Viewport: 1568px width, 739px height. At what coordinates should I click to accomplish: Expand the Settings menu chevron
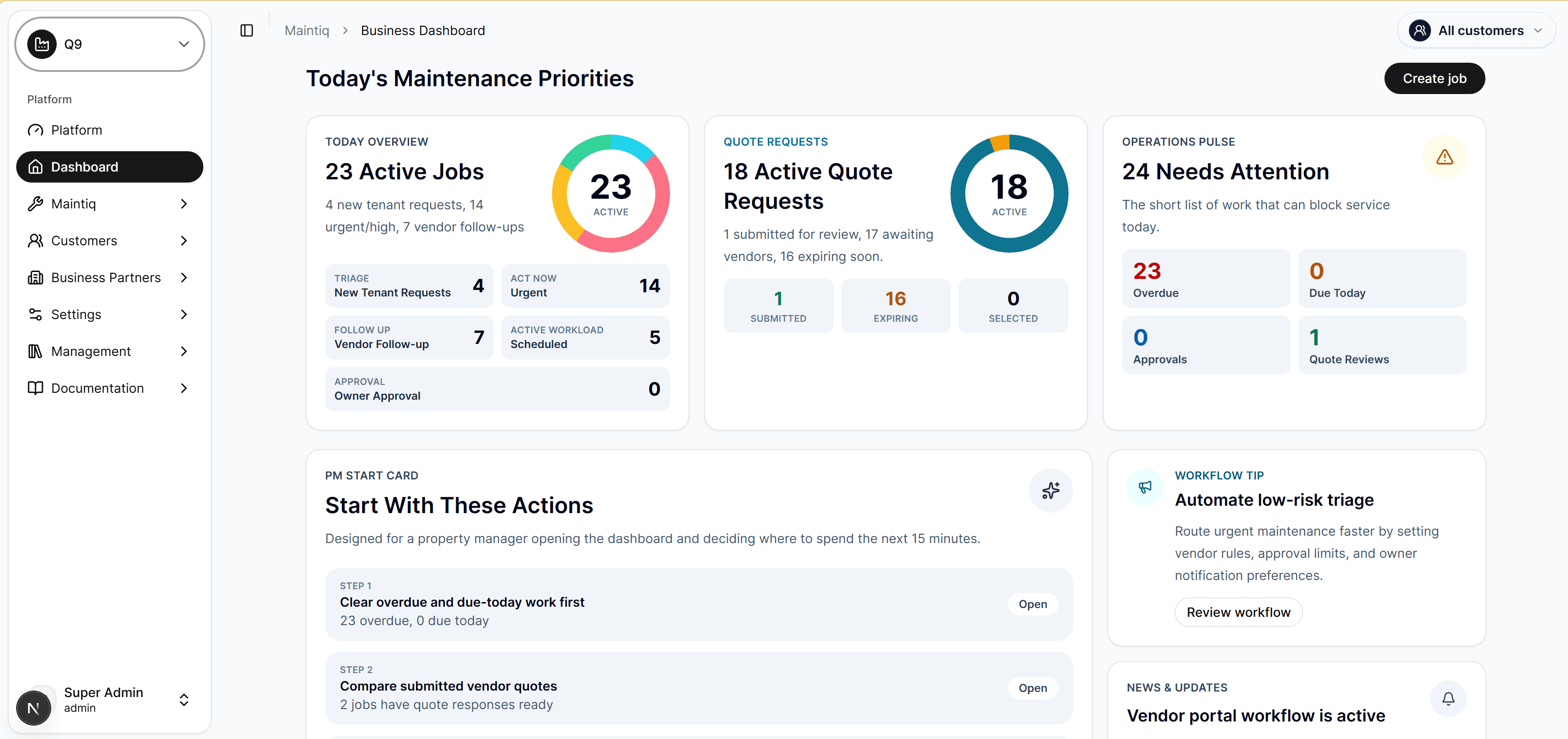click(x=184, y=314)
